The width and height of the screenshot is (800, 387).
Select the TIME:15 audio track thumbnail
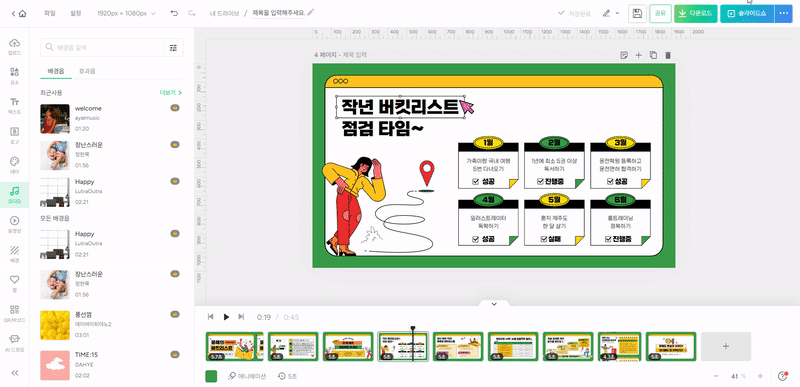coord(55,365)
